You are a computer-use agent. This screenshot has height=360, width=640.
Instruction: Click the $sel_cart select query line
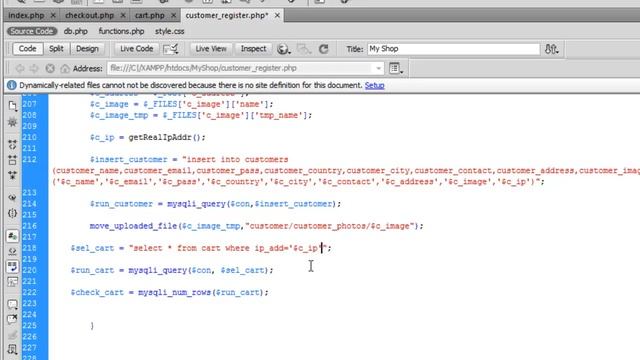click(x=201, y=248)
